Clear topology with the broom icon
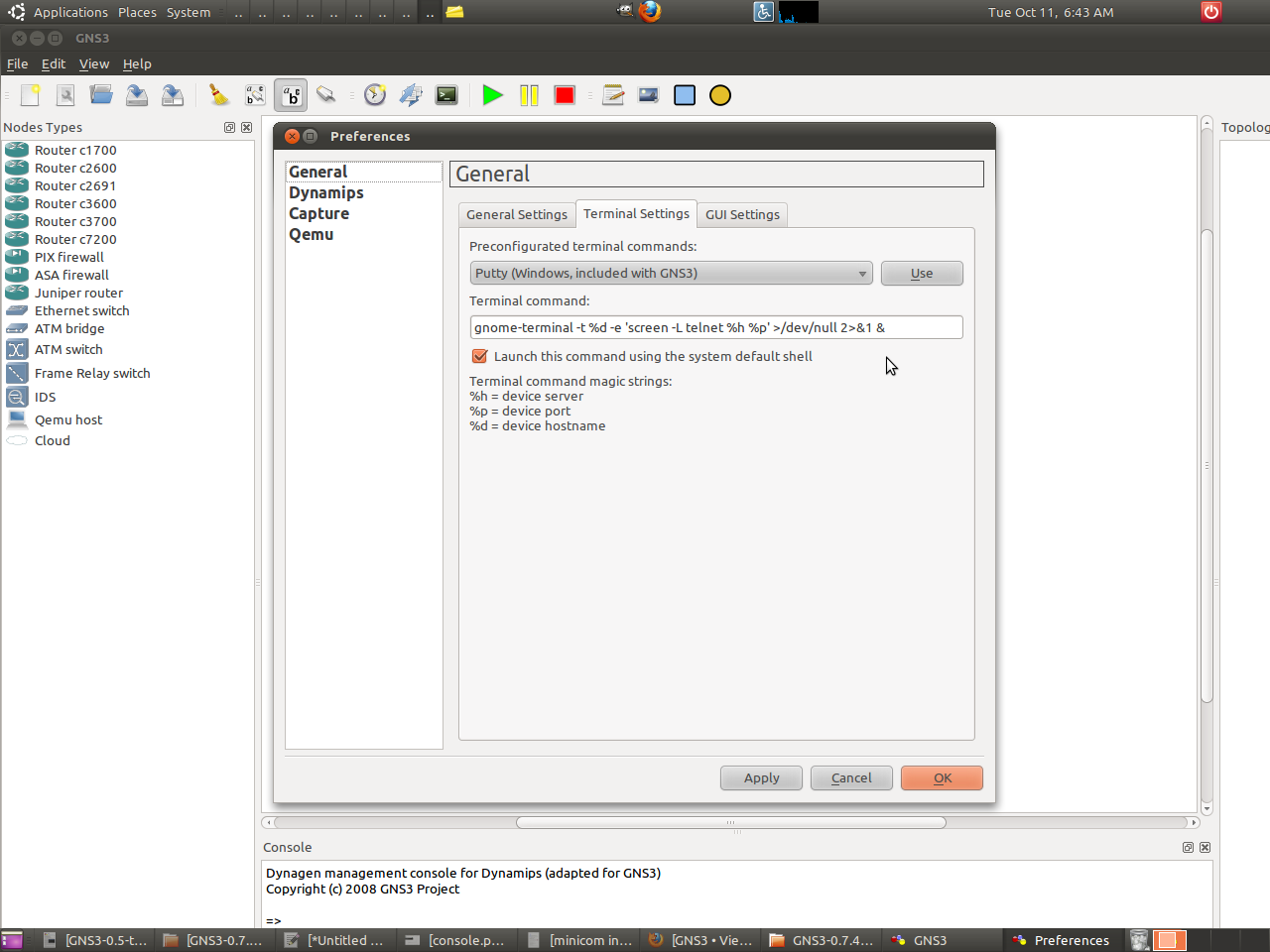Screen dimensions: 1270x952 [x=218, y=95]
